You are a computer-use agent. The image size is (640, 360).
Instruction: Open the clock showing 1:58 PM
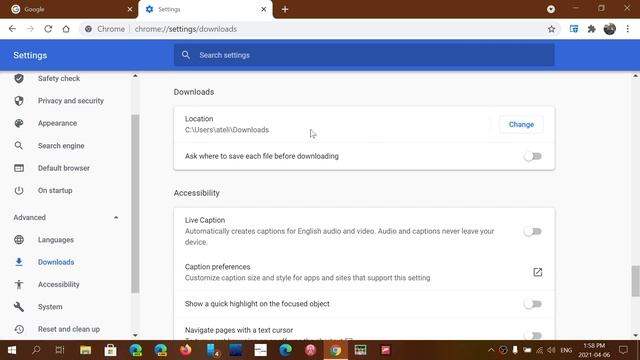594,350
